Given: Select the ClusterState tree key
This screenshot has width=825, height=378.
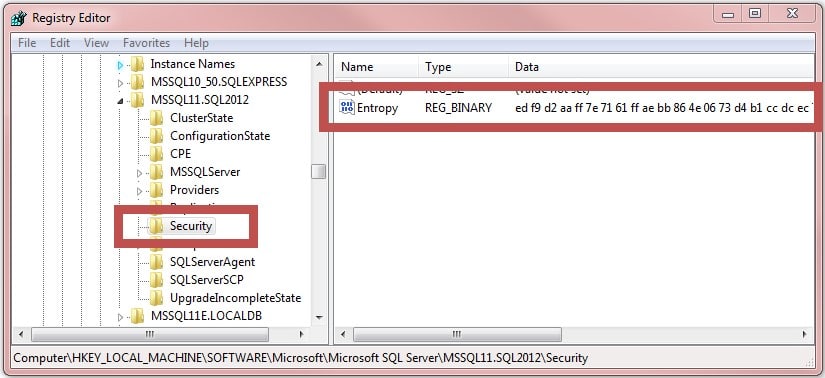Looking at the screenshot, I should pyautogui.click(x=202, y=118).
